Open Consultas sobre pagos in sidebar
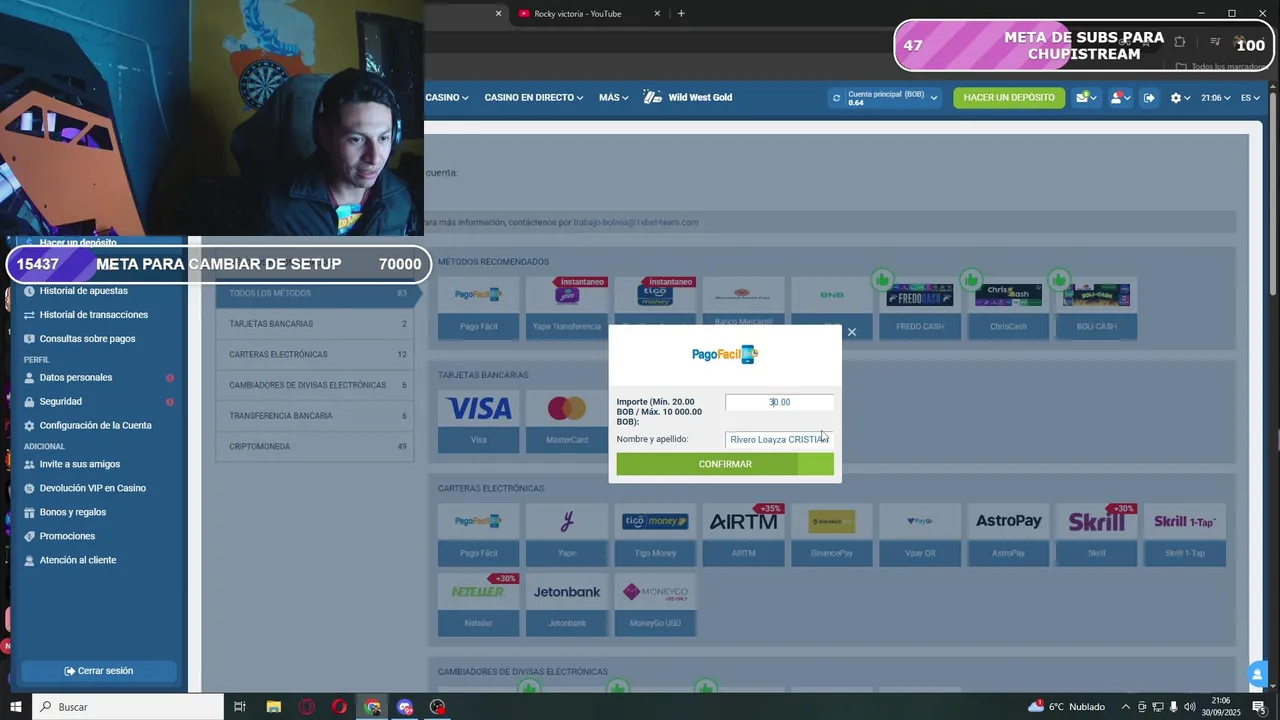 tap(87, 339)
